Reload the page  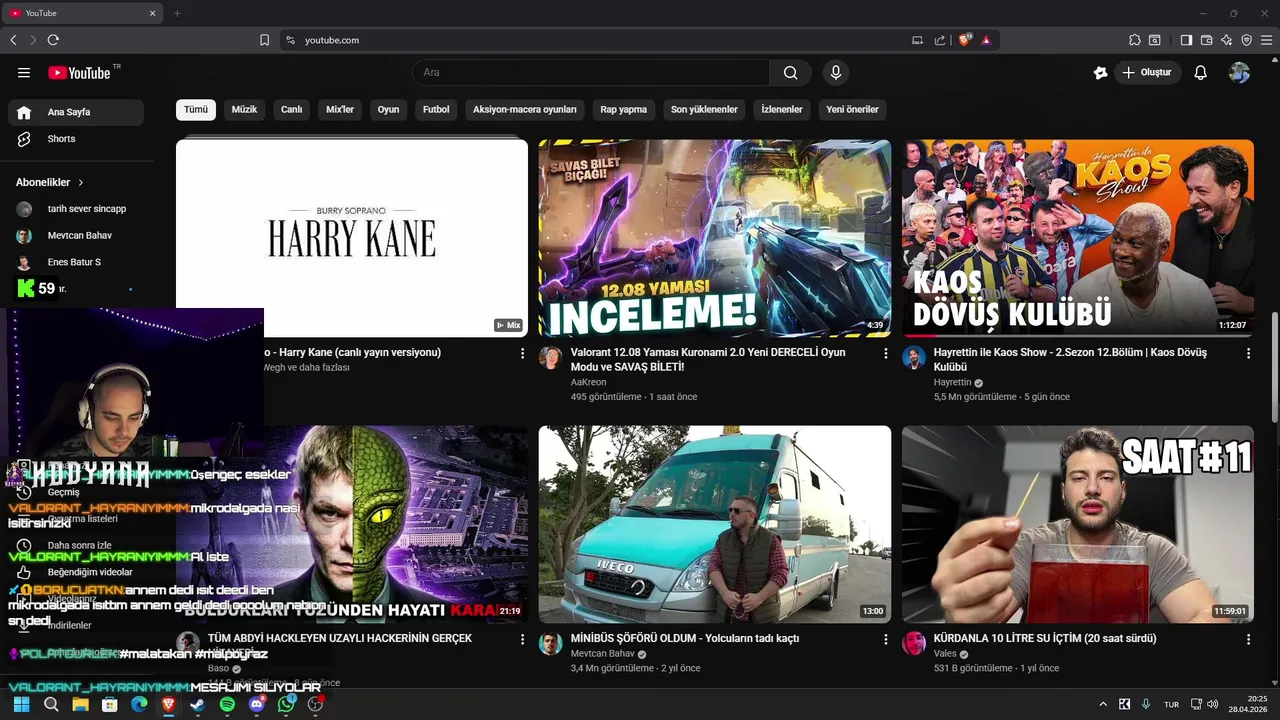53,40
